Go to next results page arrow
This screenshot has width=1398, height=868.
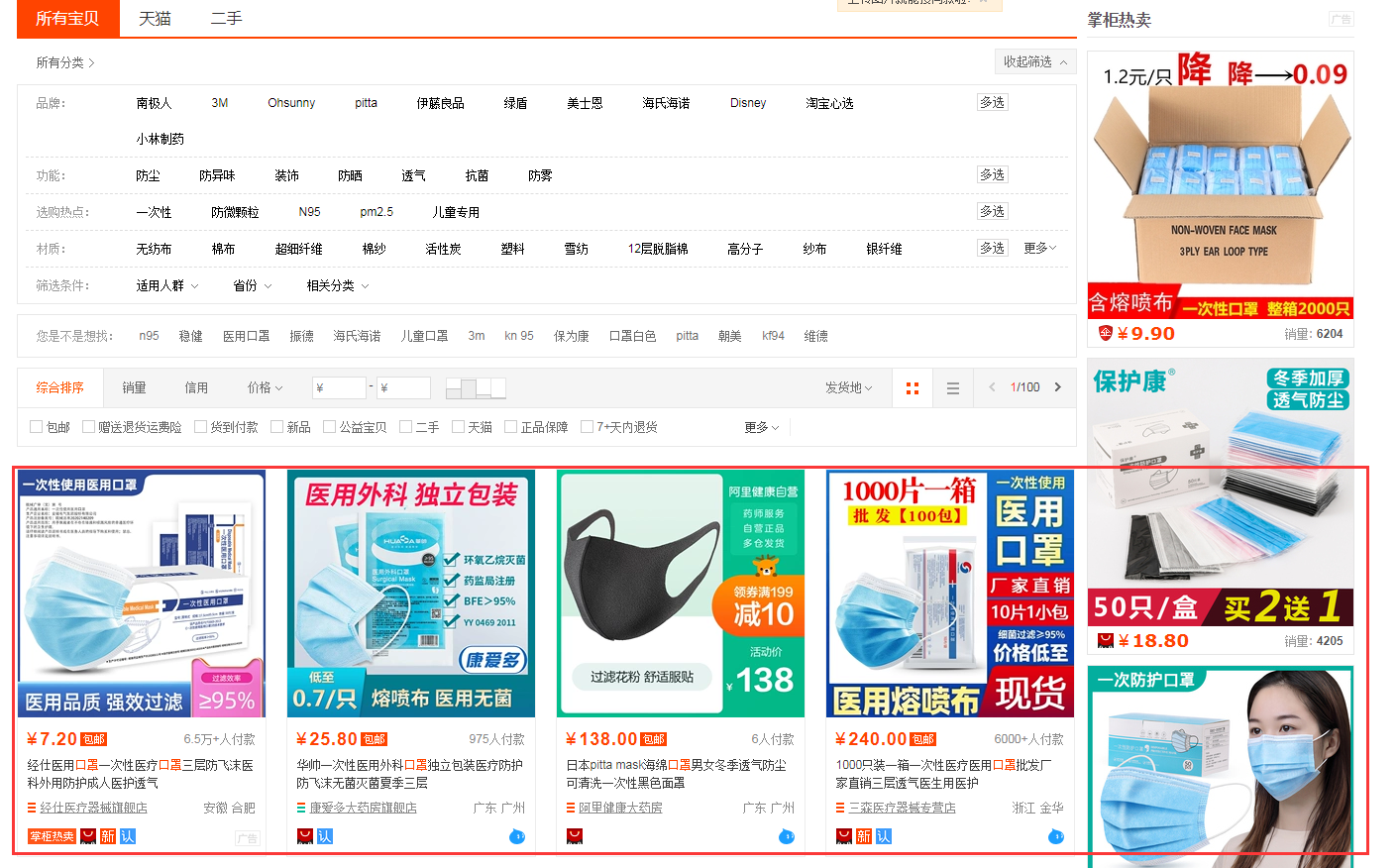(x=1058, y=387)
